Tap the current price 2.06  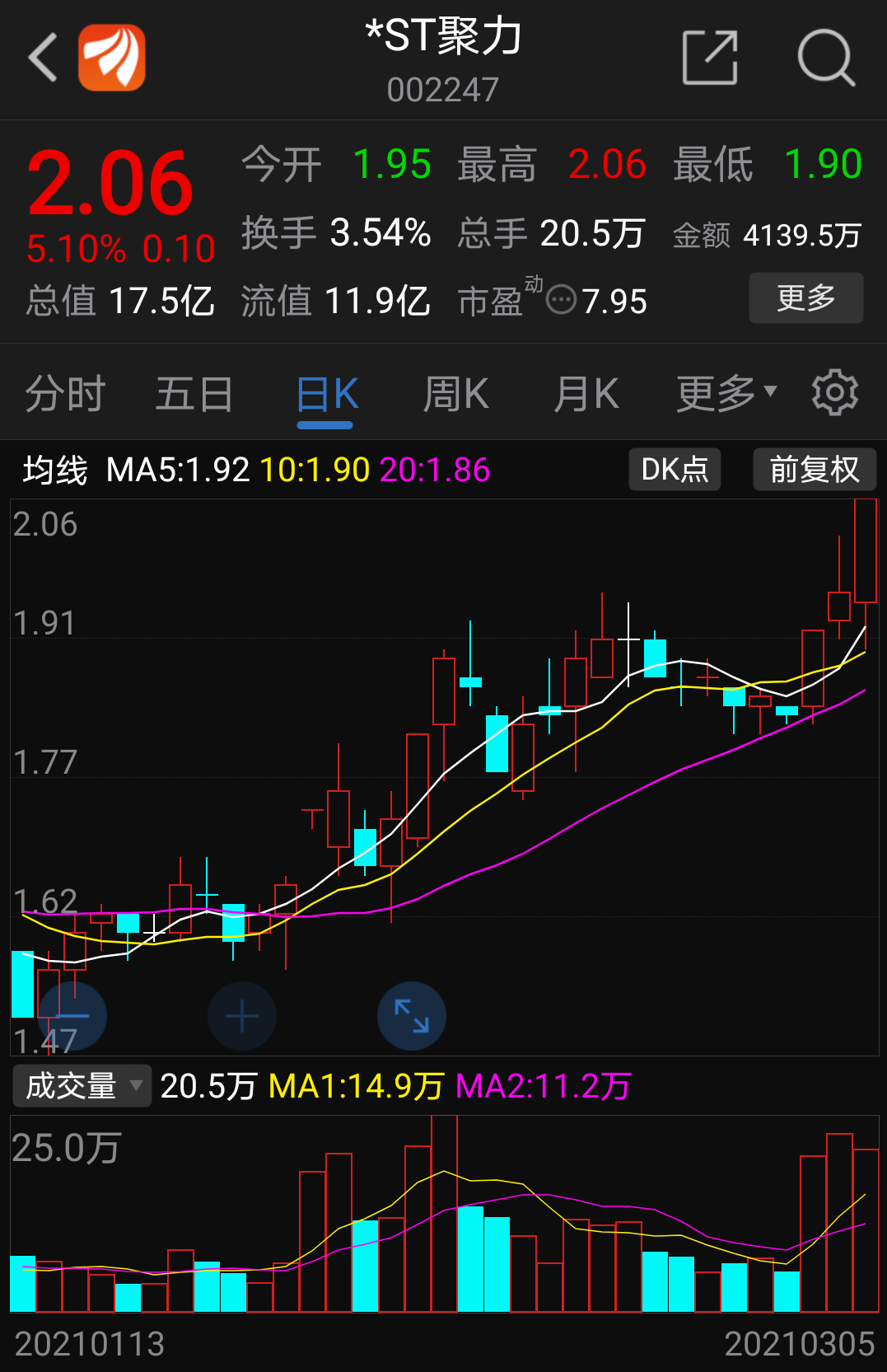[x=110, y=182]
